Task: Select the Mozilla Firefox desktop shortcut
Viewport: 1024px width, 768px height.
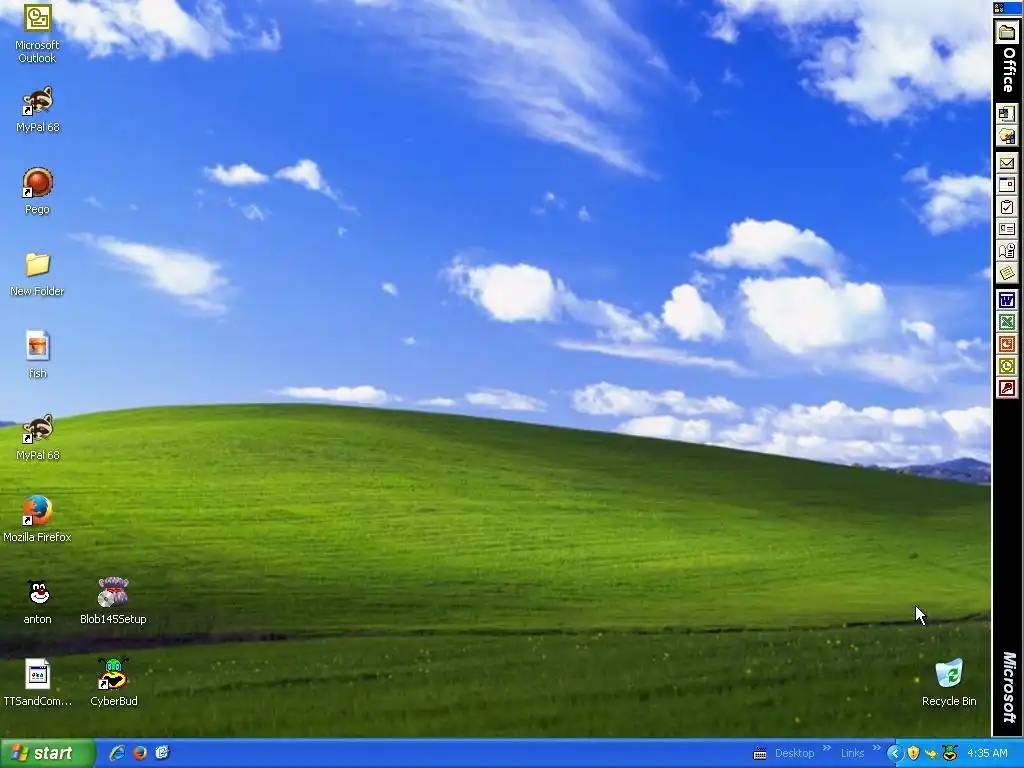Action: tap(37, 519)
